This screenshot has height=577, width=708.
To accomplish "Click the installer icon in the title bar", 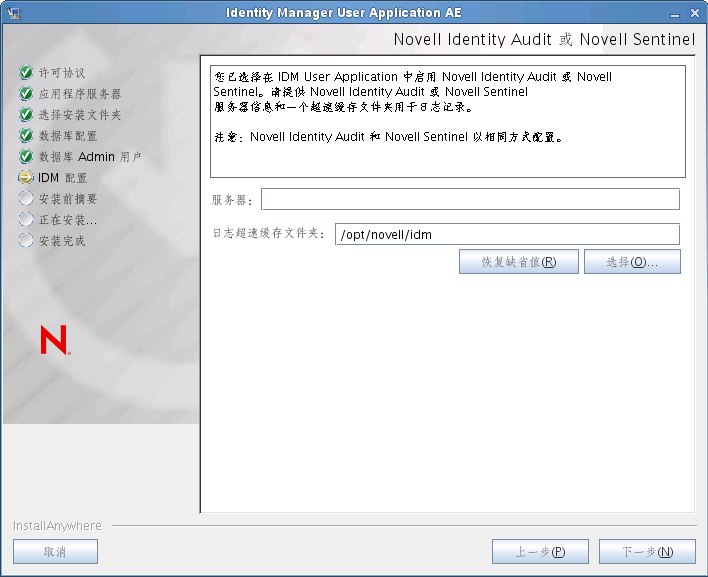I will click(14, 13).
